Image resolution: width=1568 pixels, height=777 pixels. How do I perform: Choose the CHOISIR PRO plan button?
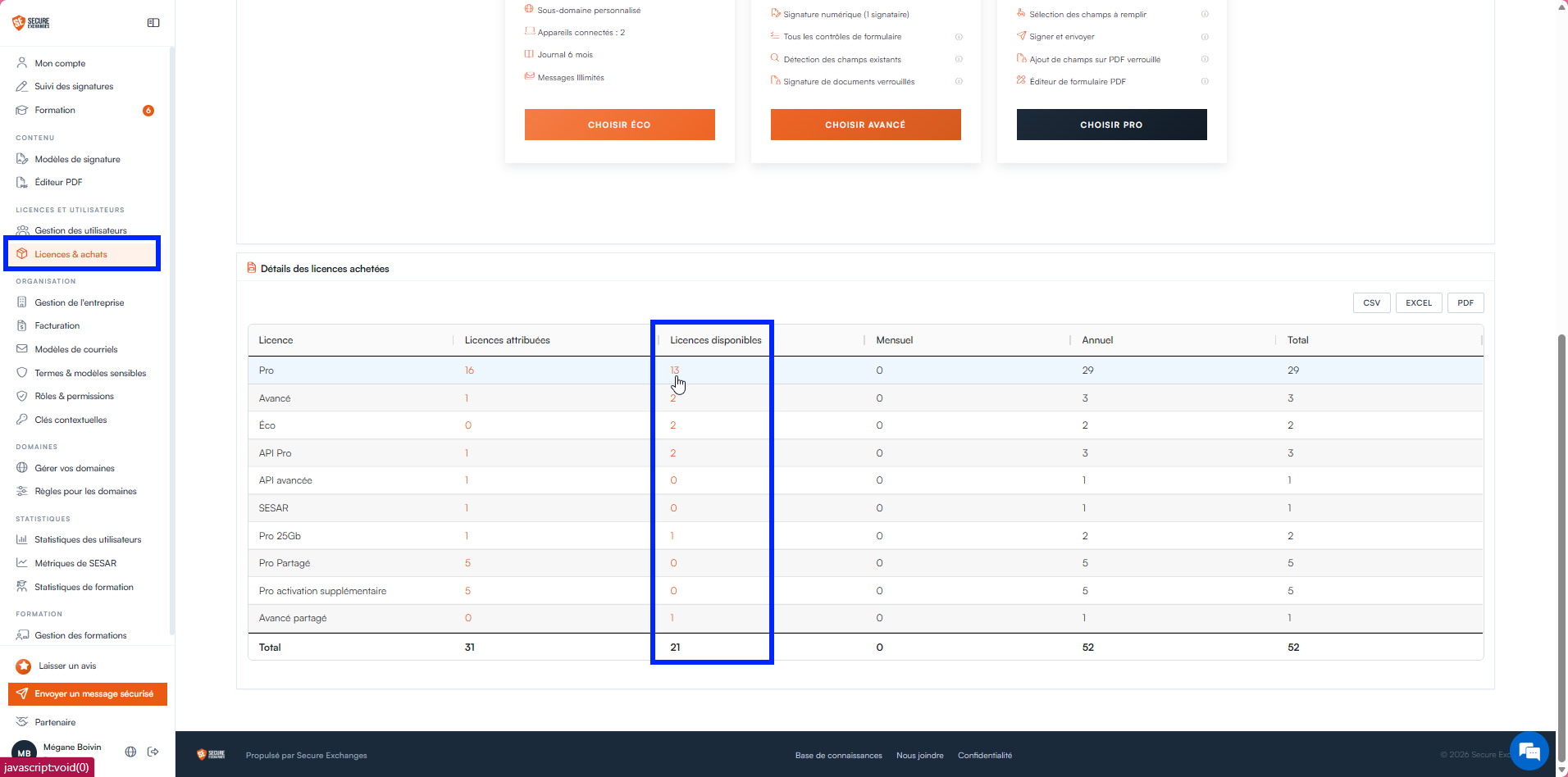(x=1111, y=125)
